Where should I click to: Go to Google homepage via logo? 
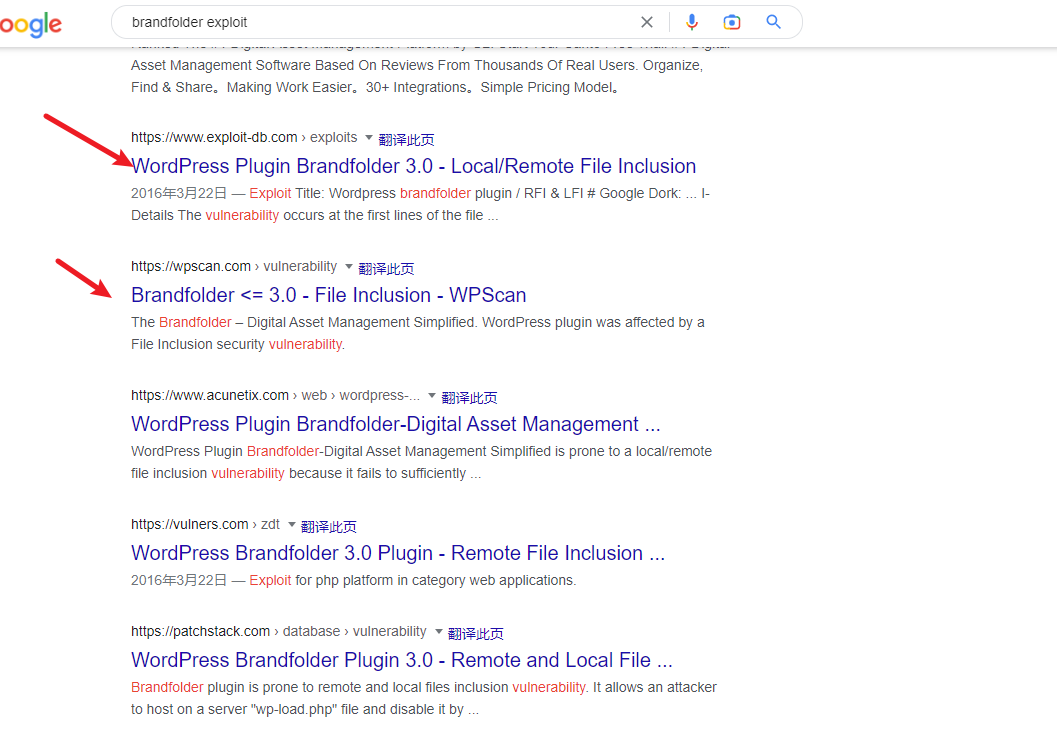[30, 24]
